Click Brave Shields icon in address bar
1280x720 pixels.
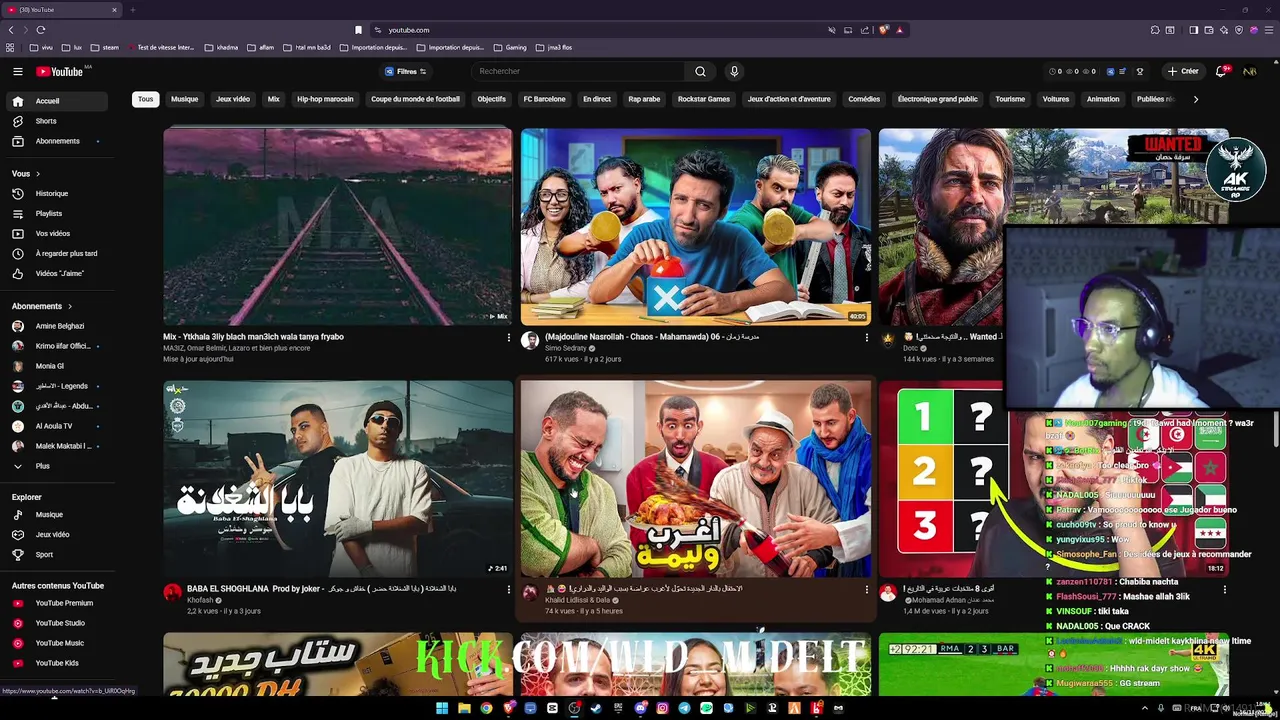coord(883,30)
